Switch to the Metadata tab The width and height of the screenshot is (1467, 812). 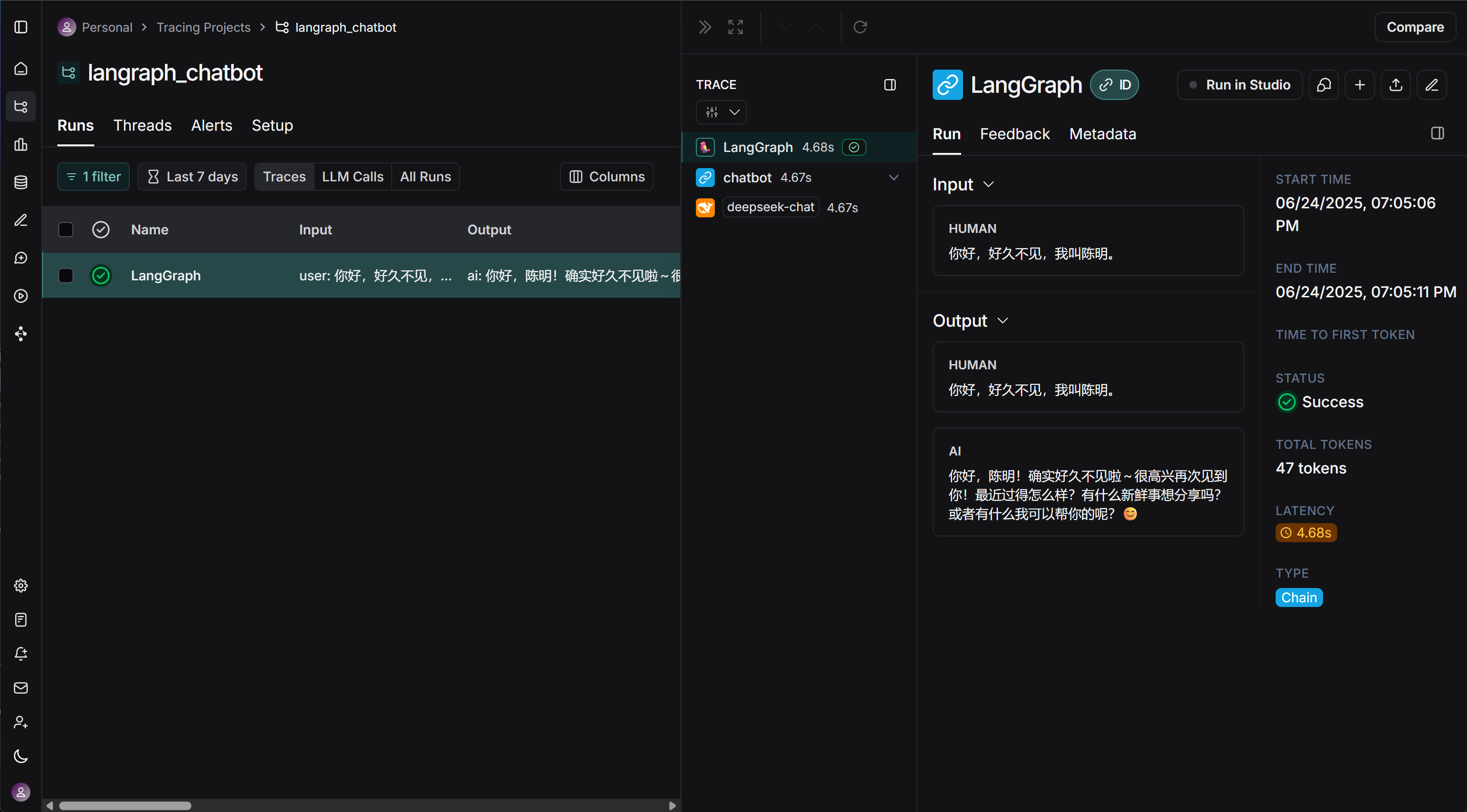coord(1103,134)
